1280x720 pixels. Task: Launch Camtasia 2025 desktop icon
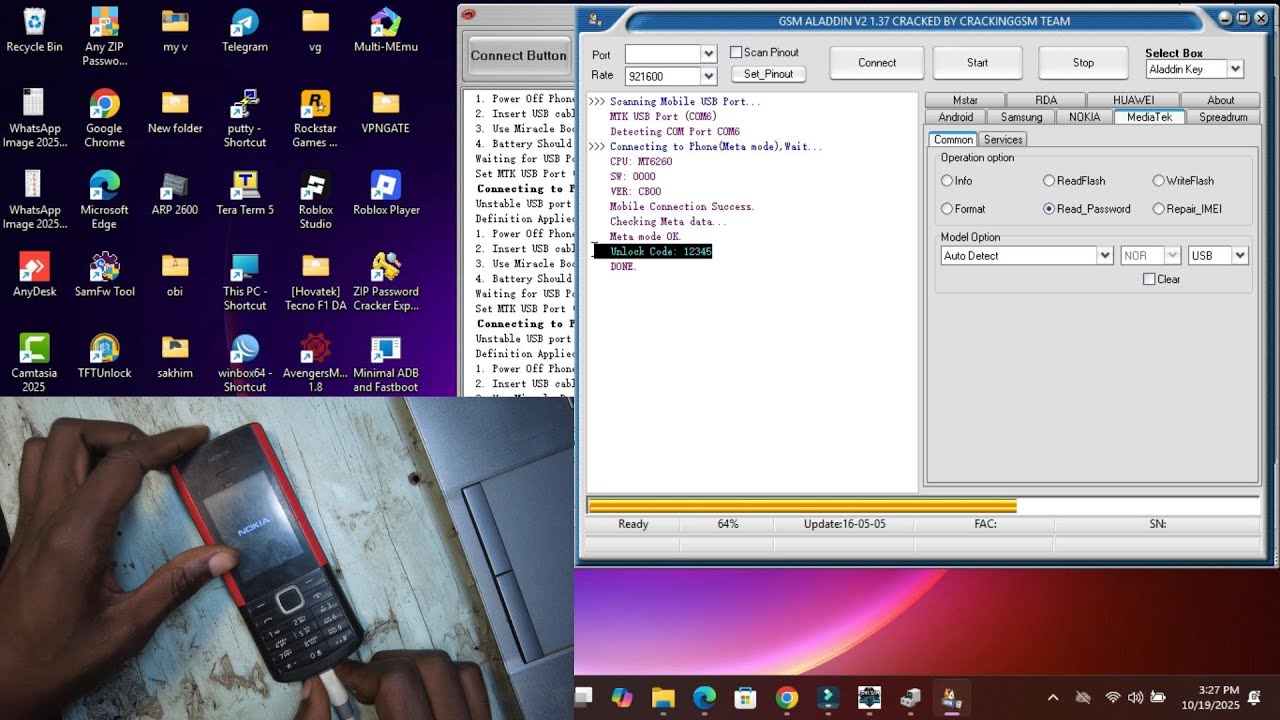(34, 363)
